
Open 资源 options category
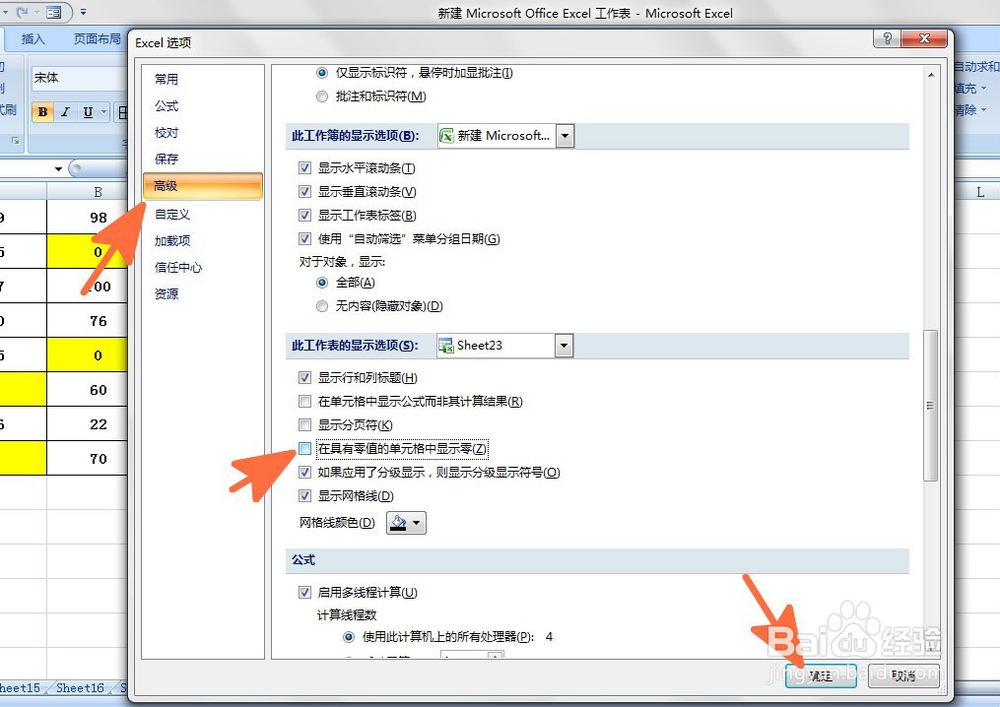point(166,294)
